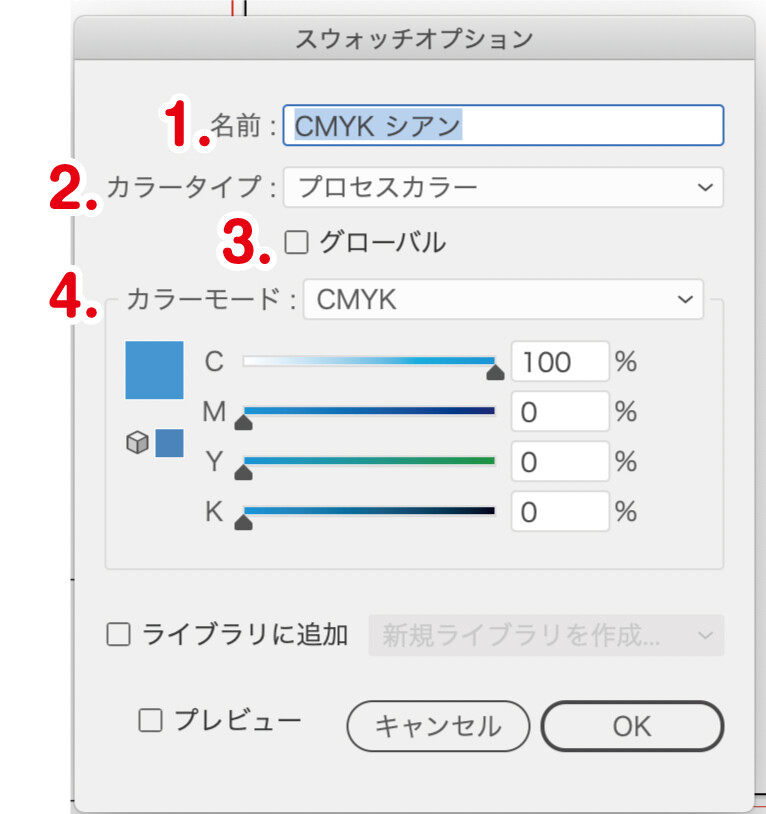Click the M magenta slider track

coord(370,411)
